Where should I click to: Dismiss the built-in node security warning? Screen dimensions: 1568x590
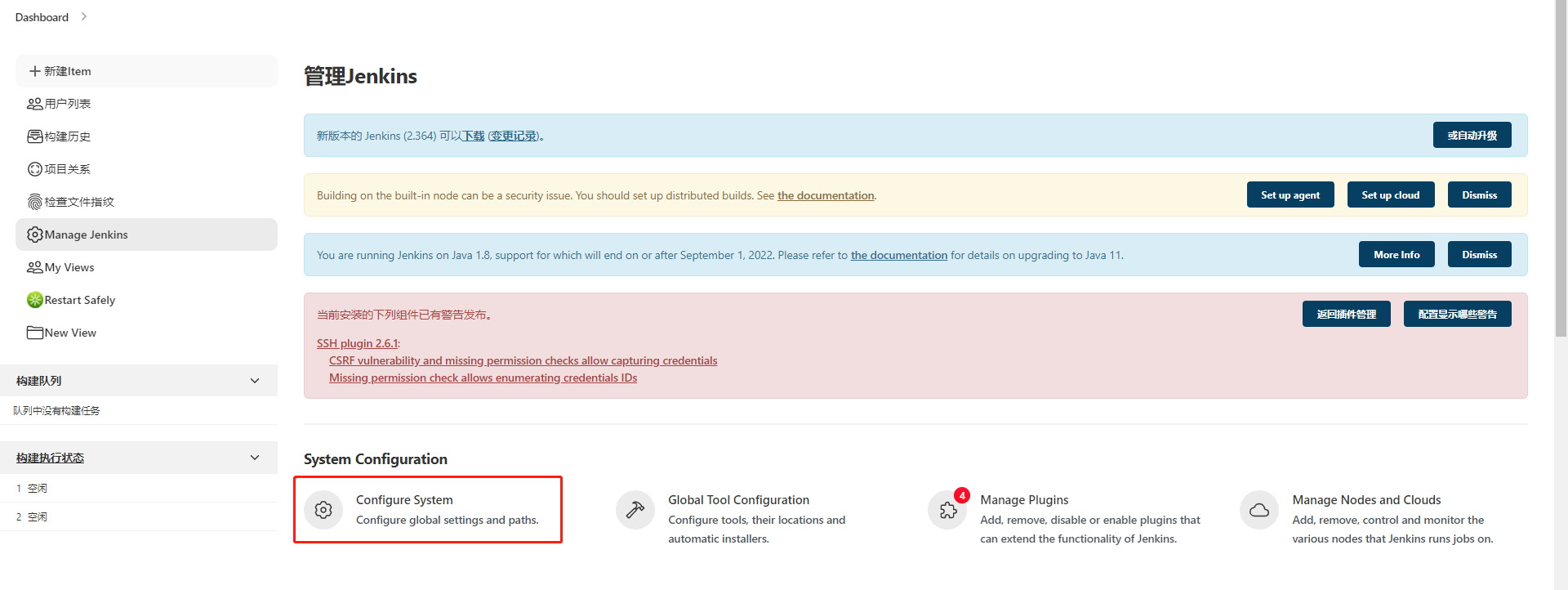(1480, 194)
